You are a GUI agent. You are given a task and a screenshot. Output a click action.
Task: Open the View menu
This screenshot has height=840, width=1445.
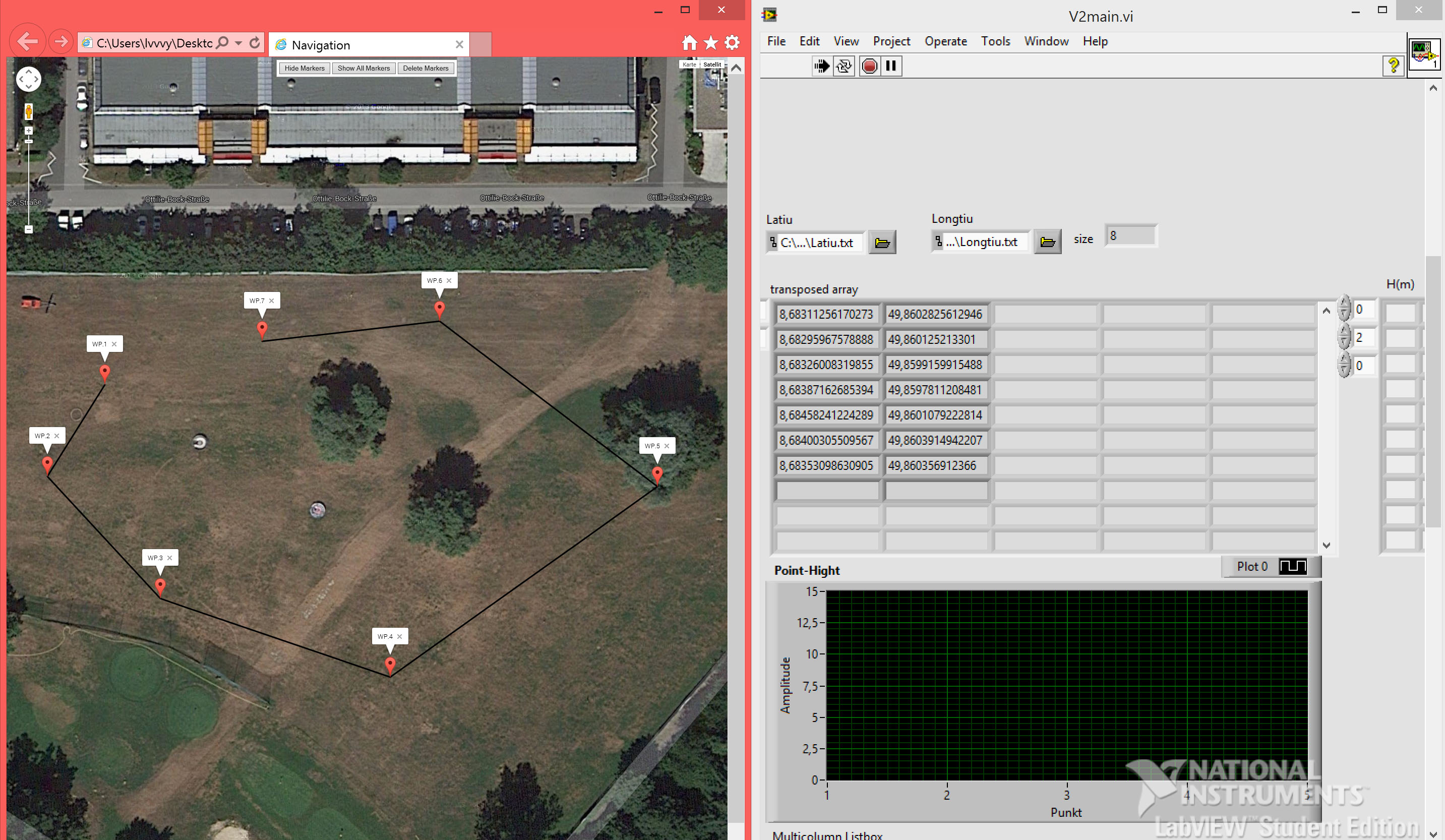[x=846, y=41]
